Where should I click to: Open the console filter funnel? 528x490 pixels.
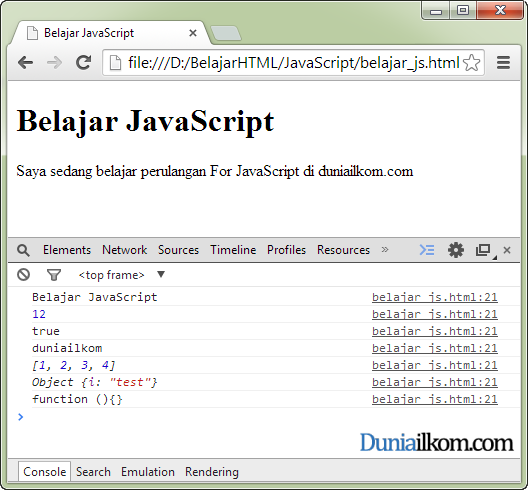point(54,275)
